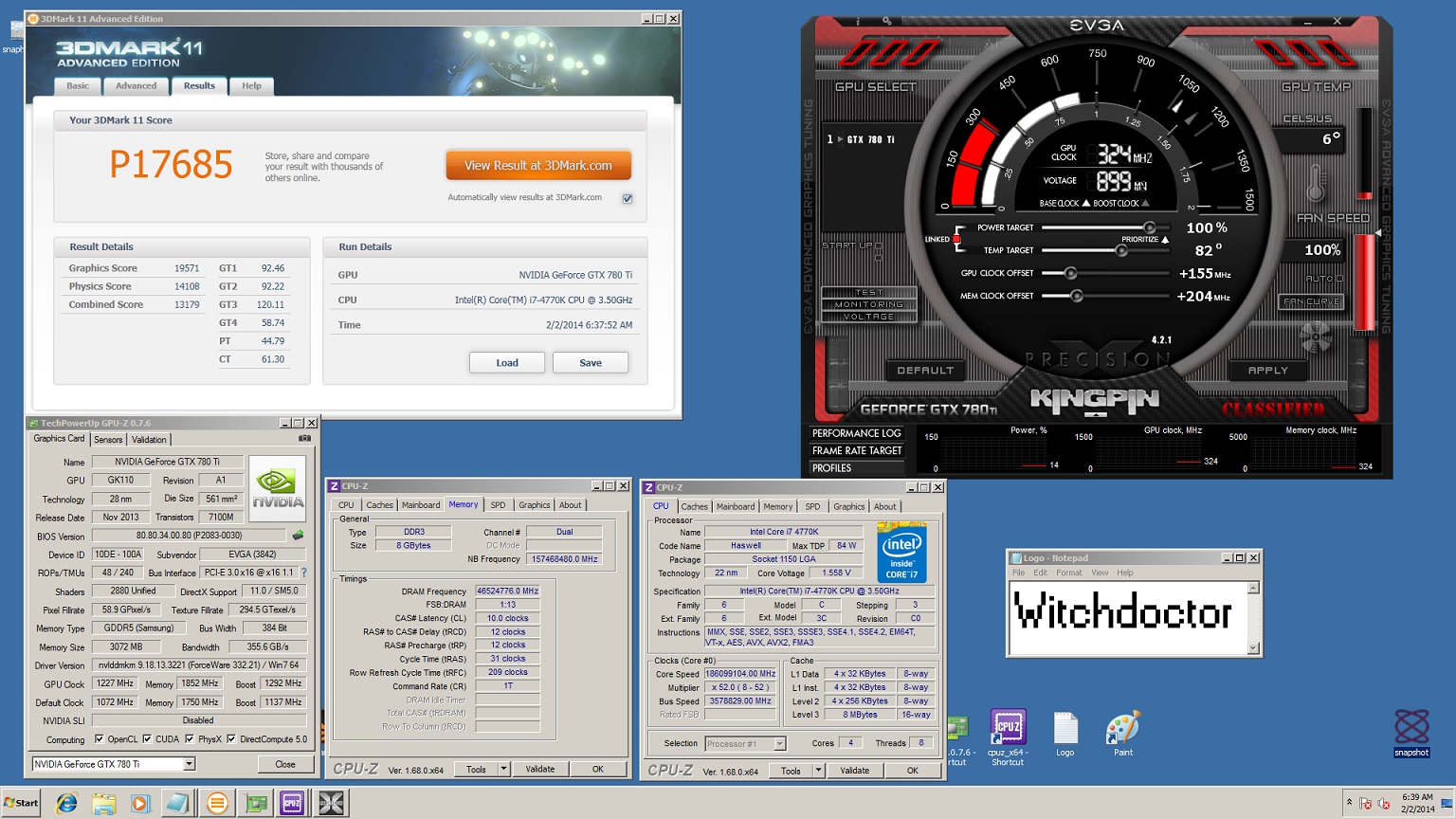Screen dimensions: 1456x819
Task: Open Tools dropdown arrow in CPU-Z Memory window
Action: click(x=503, y=769)
